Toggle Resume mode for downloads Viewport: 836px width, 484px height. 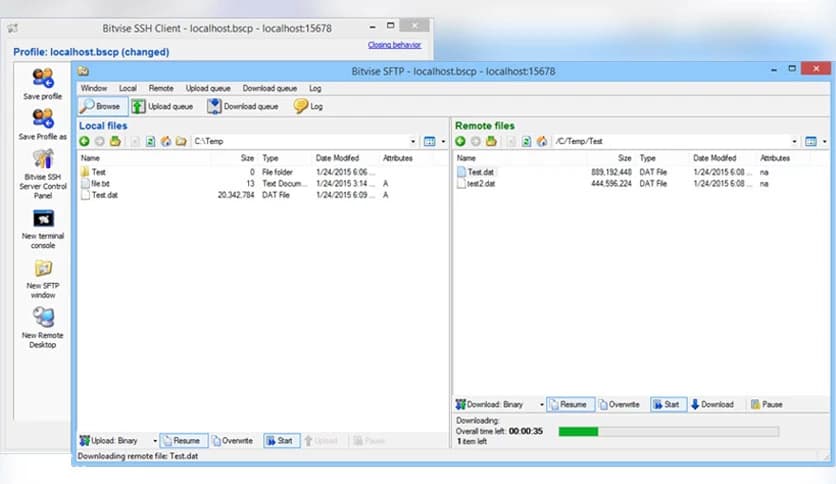point(569,405)
